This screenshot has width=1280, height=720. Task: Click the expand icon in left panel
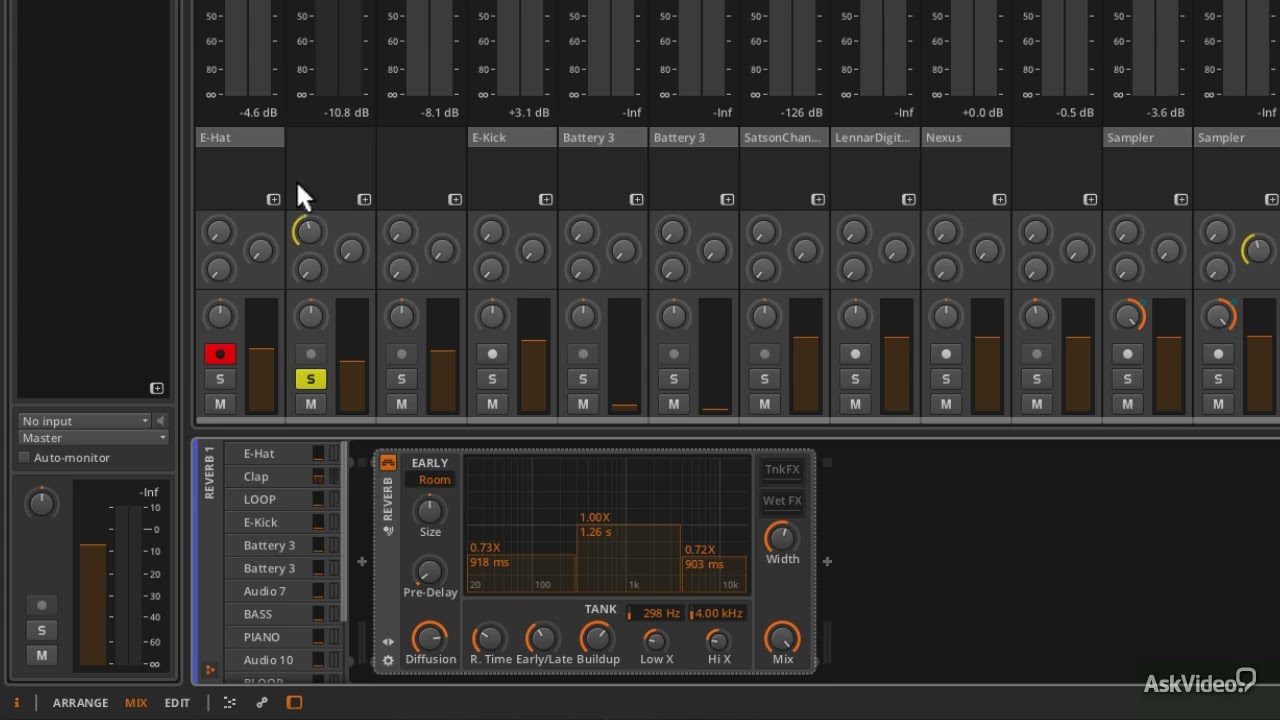[x=157, y=388]
